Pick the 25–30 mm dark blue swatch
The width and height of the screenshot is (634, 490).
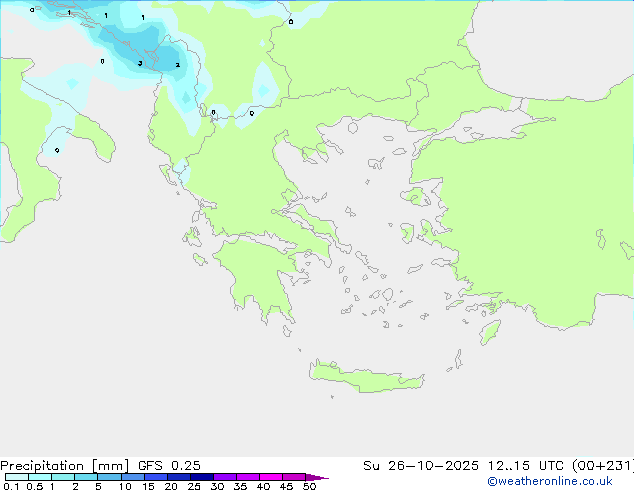point(201,477)
